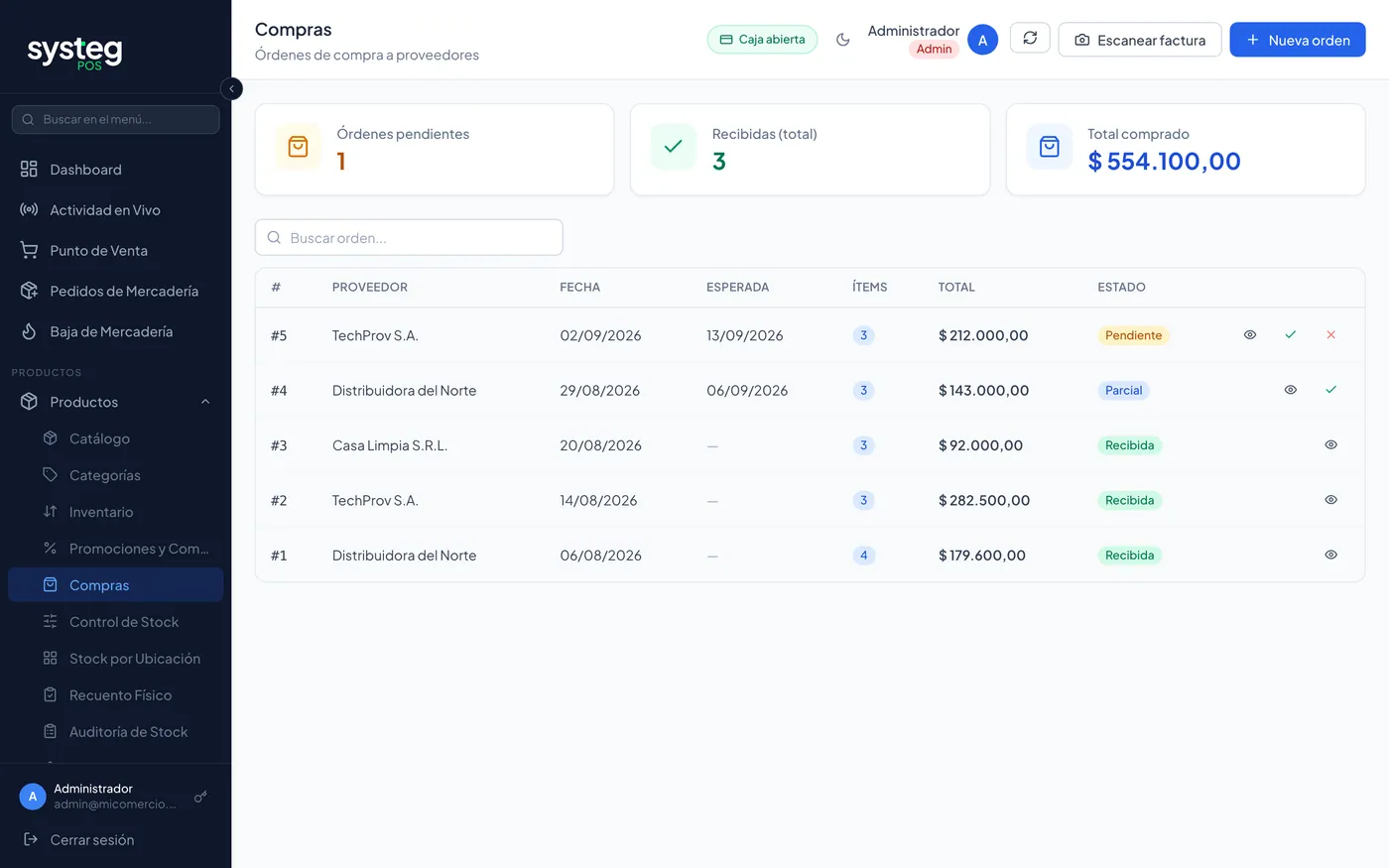Open Auditoría de Stock
This screenshot has height=868, width=1389.
point(115,732)
